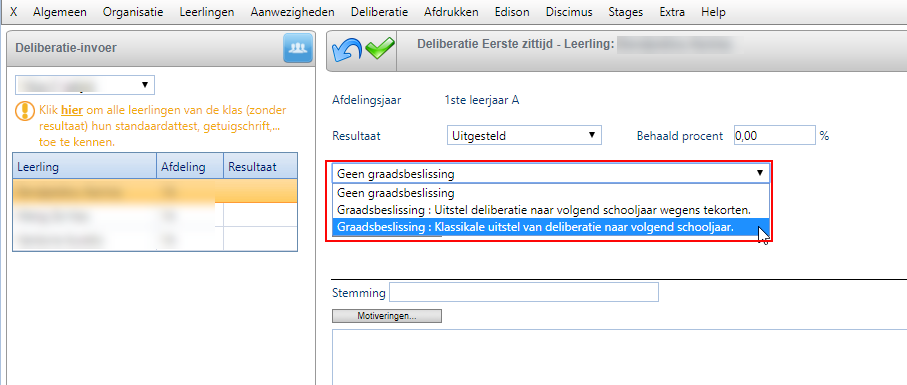Select 'Geen graadsbeslissing' option in list
Screen dimensions: 907x385
tap(551, 192)
